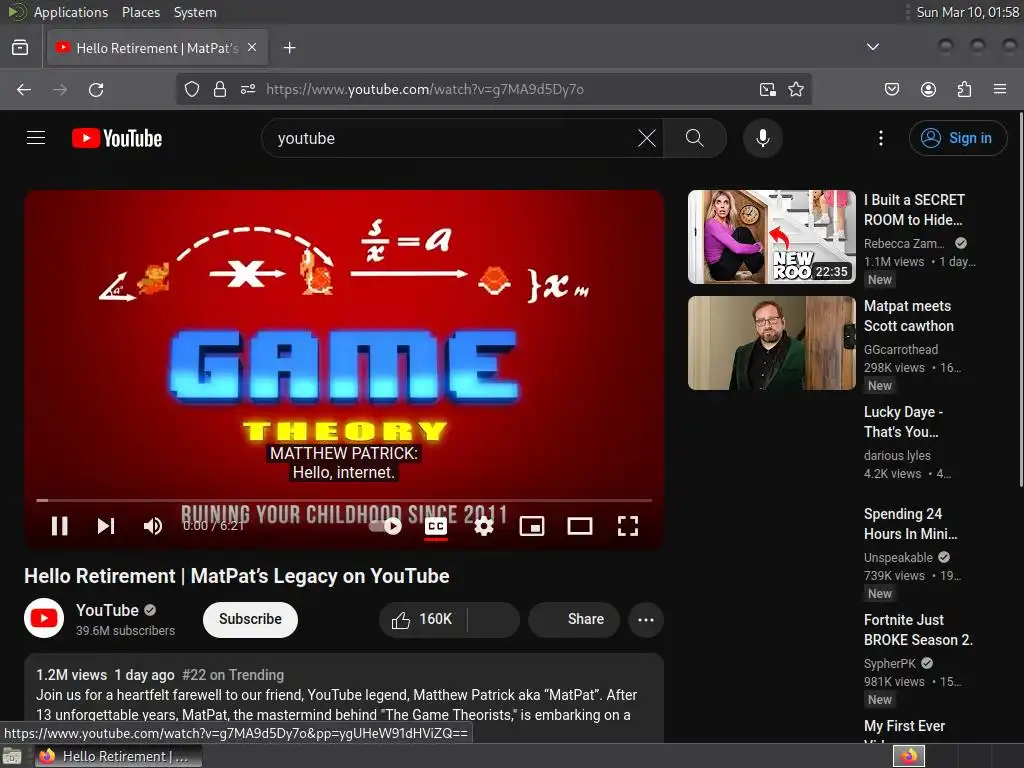The width and height of the screenshot is (1024, 768).
Task: Share the video
Action: [x=575, y=619]
